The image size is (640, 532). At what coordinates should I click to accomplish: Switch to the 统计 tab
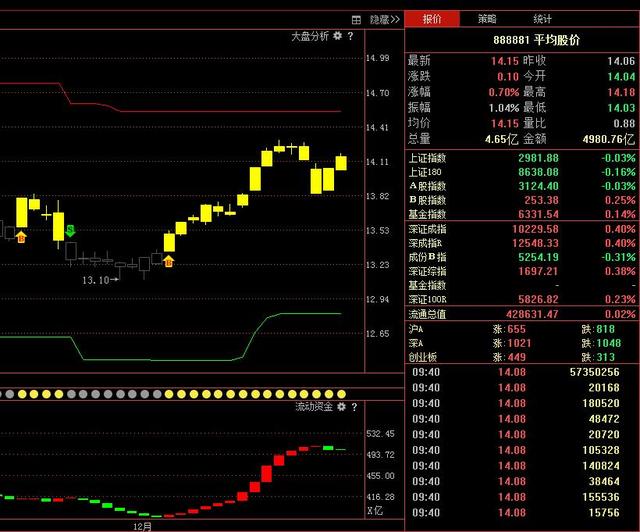pos(542,19)
